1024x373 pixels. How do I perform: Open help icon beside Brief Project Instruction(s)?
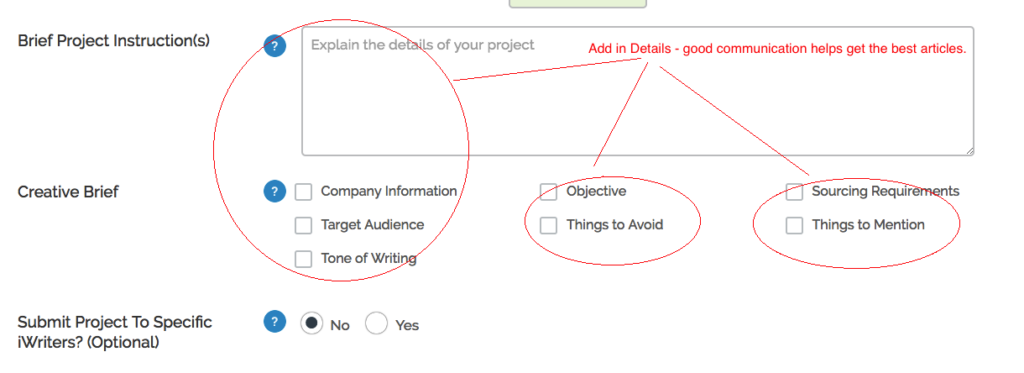click(x=275, y=46)
